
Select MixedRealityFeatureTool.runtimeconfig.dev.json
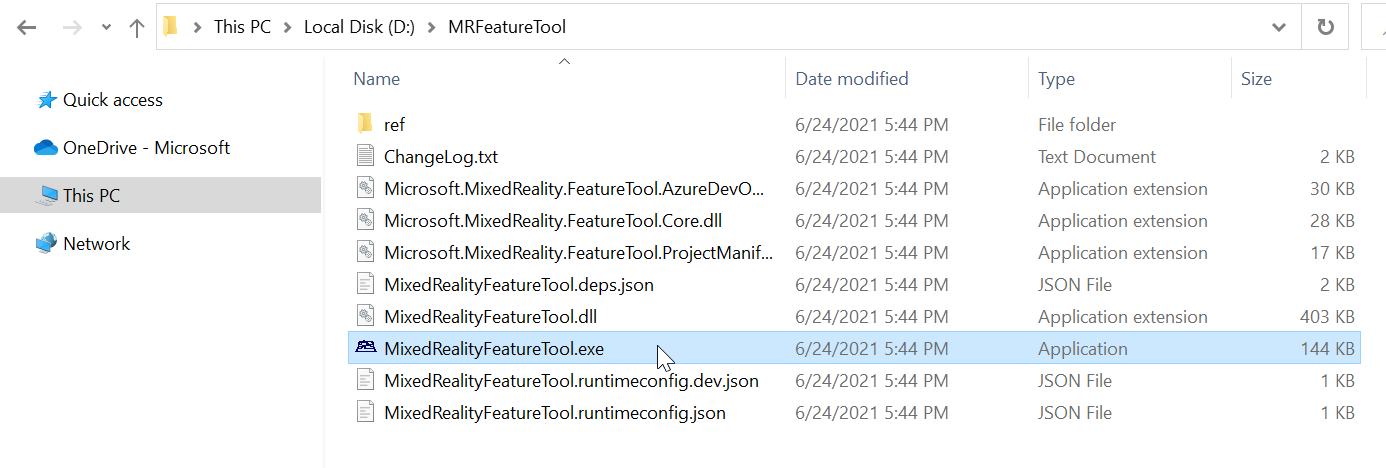[x=571, y=381]
